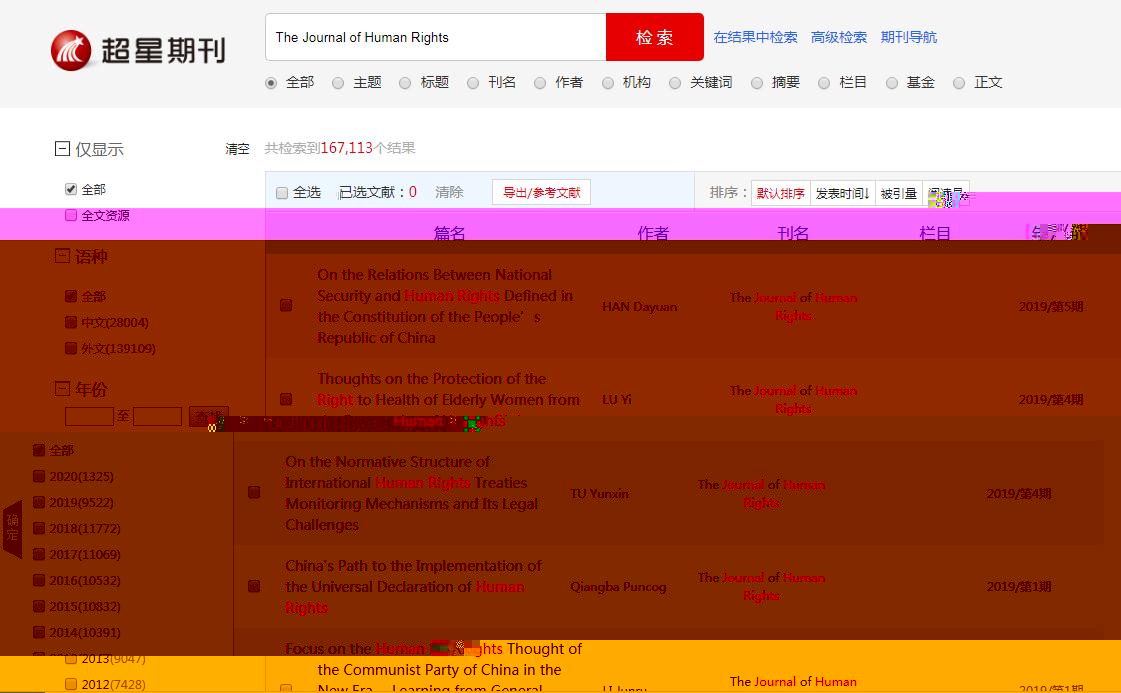Image resolution: width=1121 pixels, height=693 pixels.
Task: Collapse the 仅显示 filter section
Action: [62, 149]
